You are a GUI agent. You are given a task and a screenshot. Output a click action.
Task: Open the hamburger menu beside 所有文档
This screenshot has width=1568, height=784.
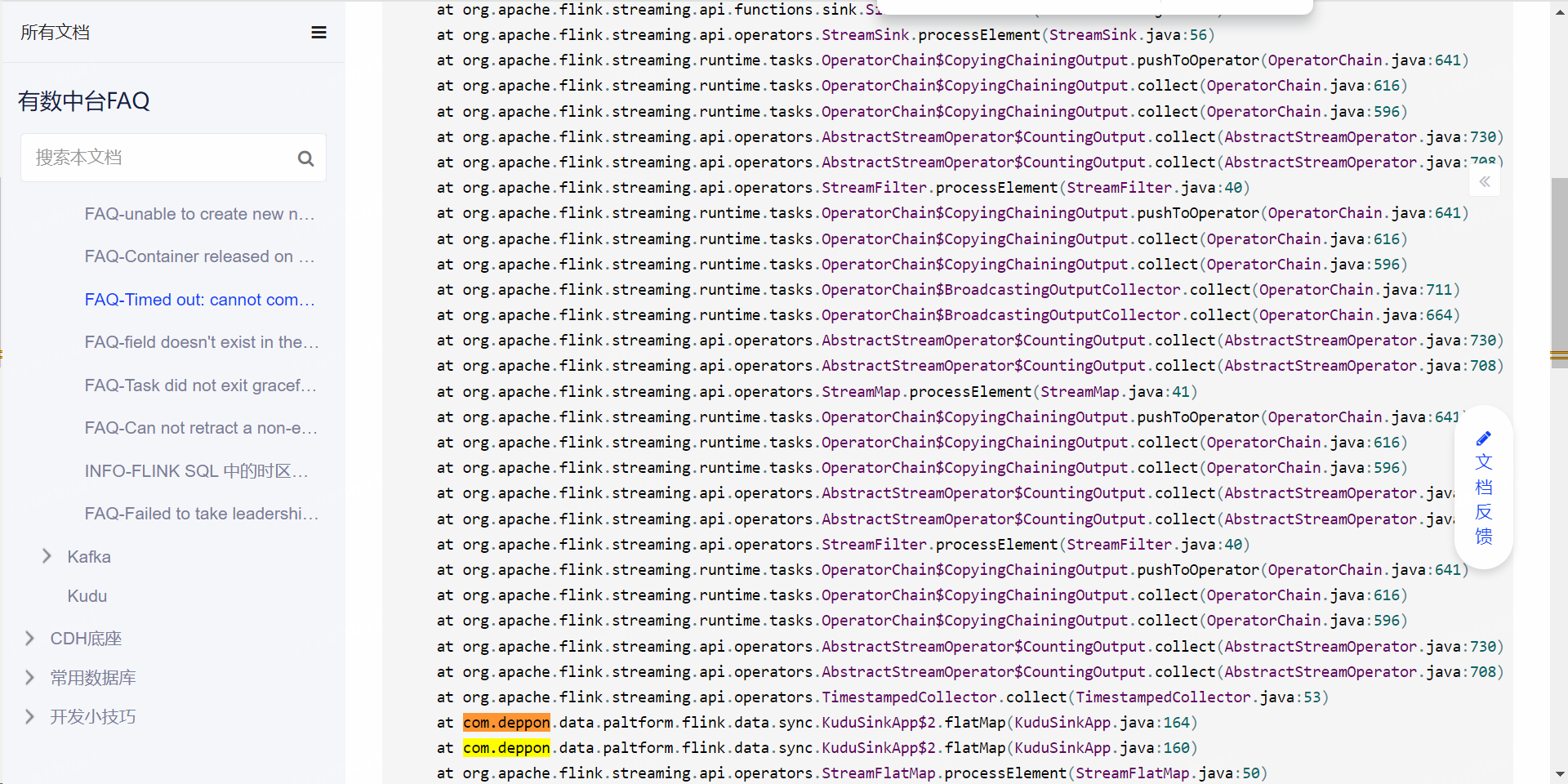coord(318,33)
